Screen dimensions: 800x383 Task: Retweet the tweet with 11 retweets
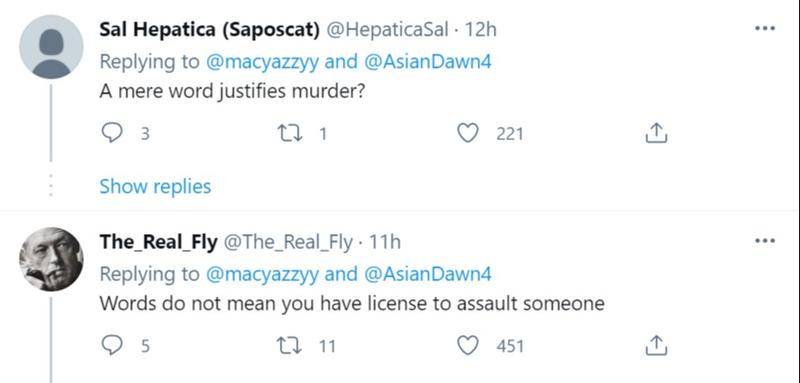pos(288,346)
